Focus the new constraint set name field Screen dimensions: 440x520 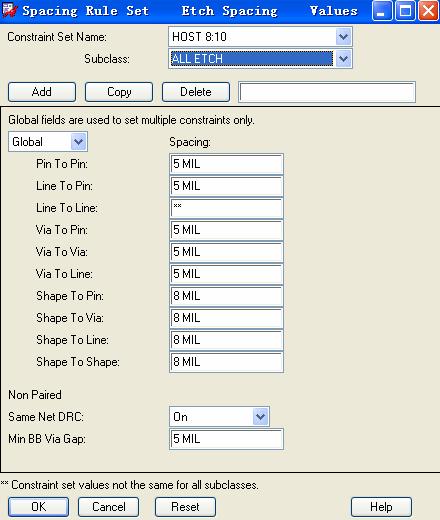tap(327, 92)
